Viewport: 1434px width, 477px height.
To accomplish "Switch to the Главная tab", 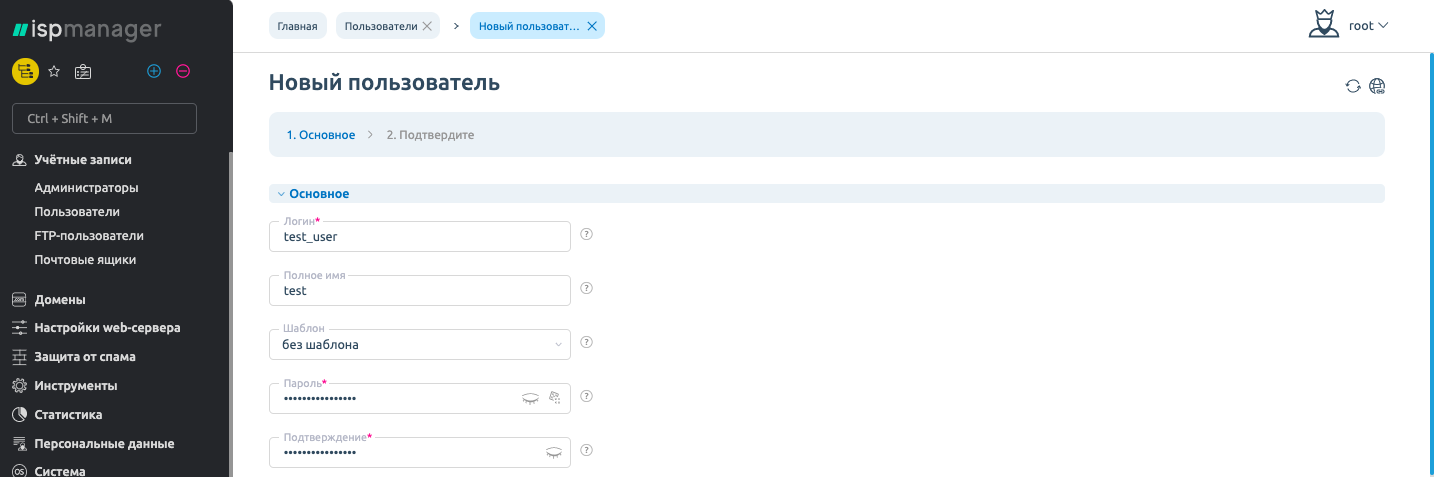I will (298, 26).
